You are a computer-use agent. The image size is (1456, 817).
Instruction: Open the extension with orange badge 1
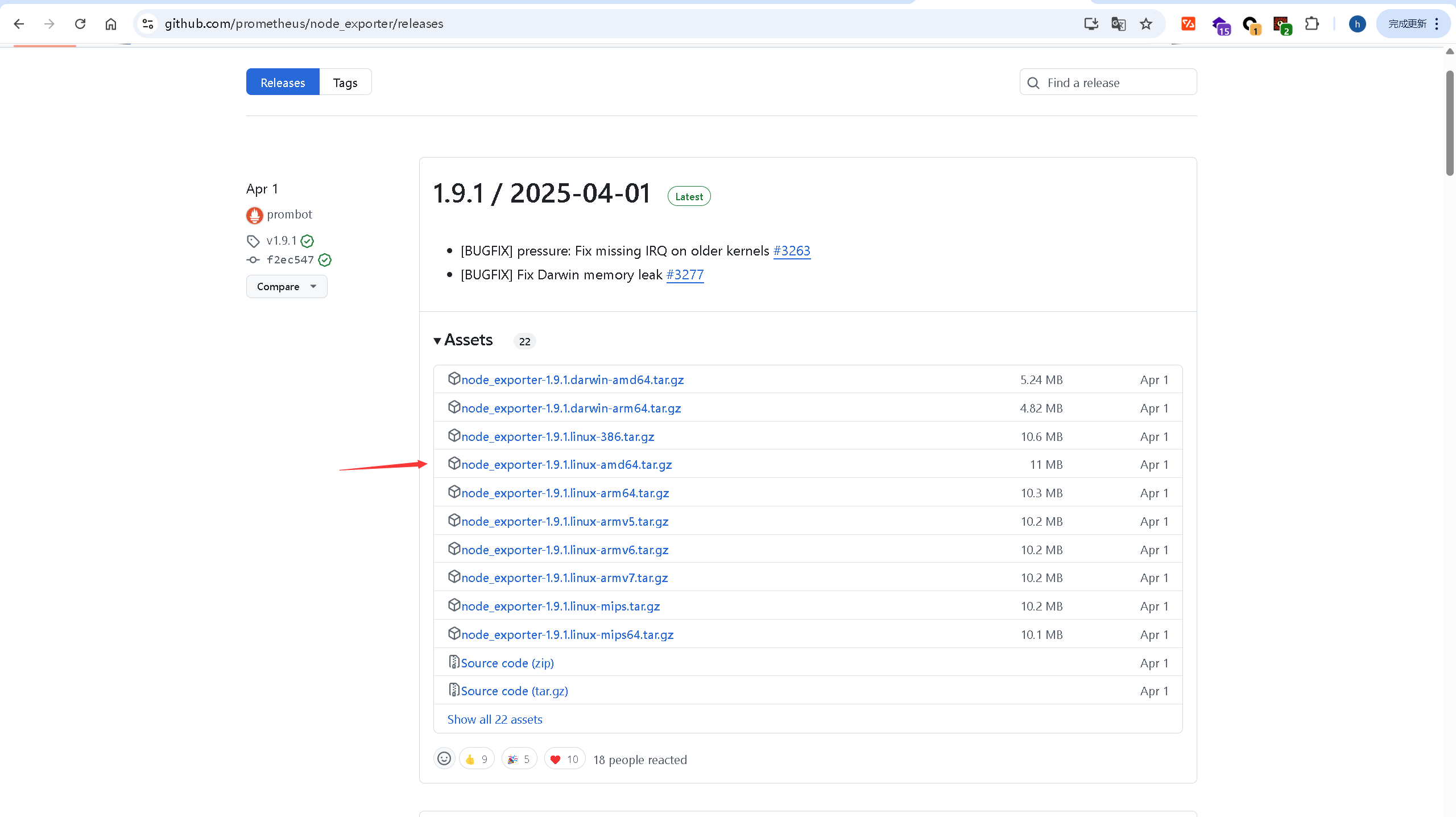(x=1251, y=25)
